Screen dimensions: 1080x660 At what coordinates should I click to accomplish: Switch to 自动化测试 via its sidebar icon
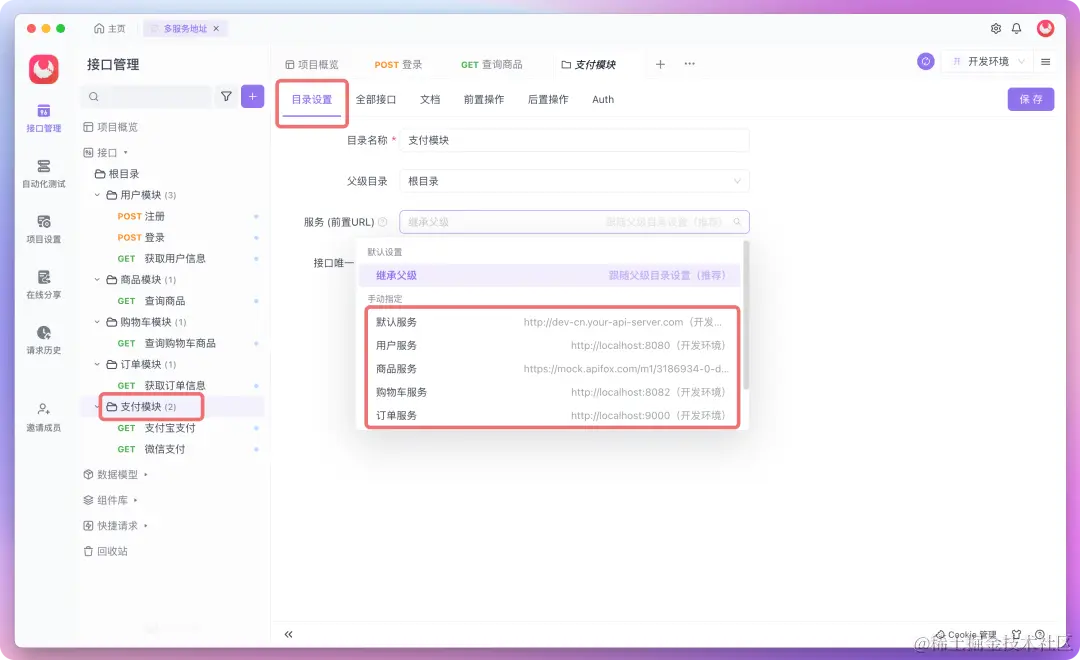point(42,172)
